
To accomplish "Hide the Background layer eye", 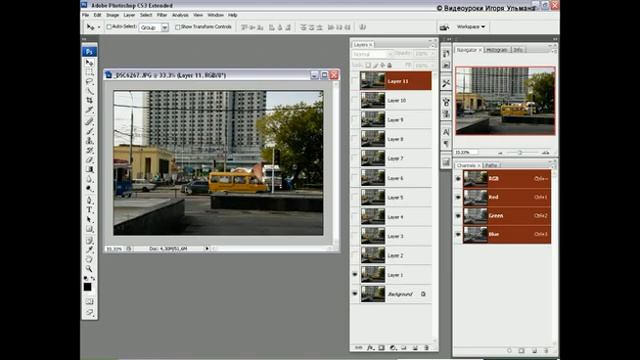I will pos(355,294).
